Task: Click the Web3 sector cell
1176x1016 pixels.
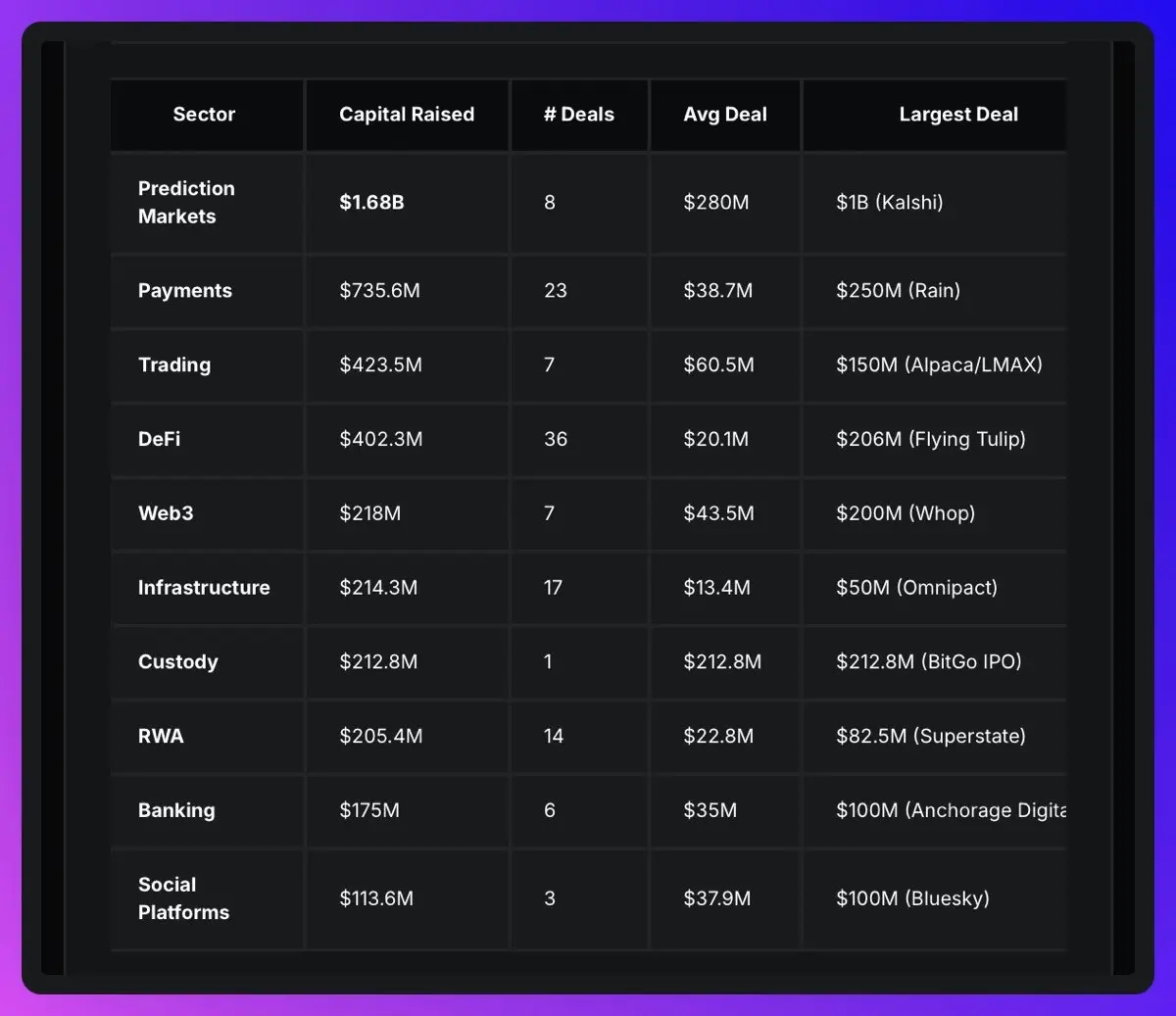Action: [166, 513]
